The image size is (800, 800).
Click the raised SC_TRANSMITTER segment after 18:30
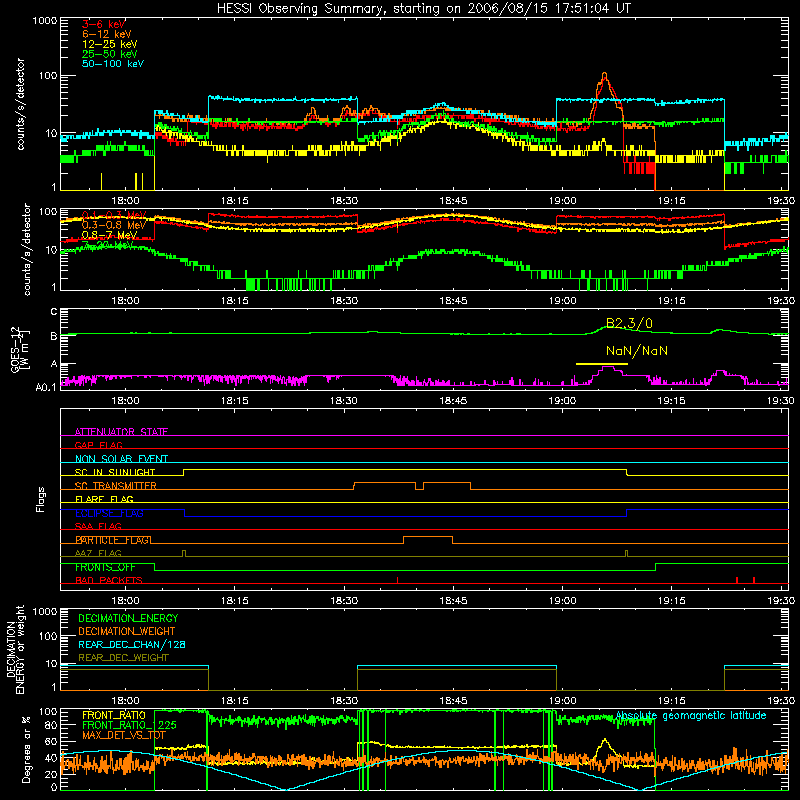(x=385, y=483)
